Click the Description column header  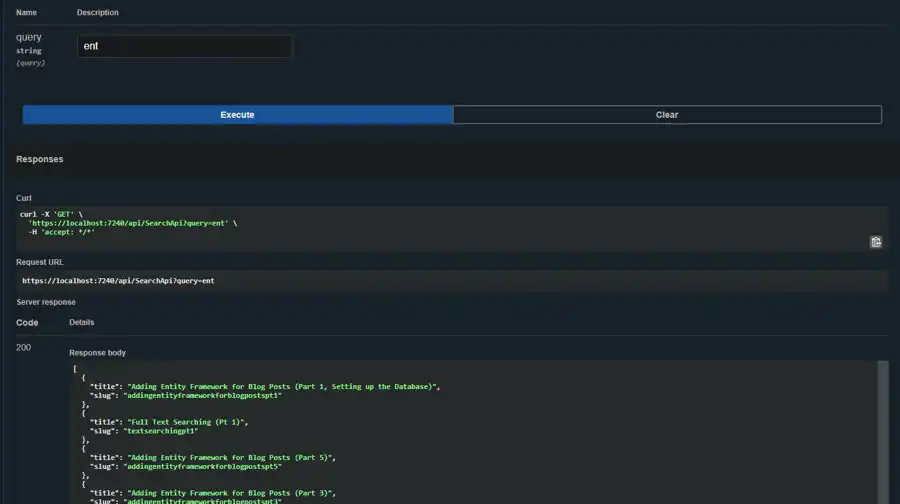pyautogui.click(x=97, y=13)
